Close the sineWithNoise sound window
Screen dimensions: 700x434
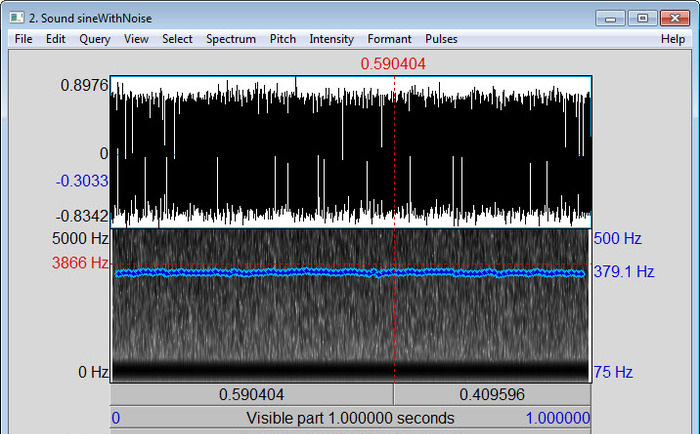675,16
